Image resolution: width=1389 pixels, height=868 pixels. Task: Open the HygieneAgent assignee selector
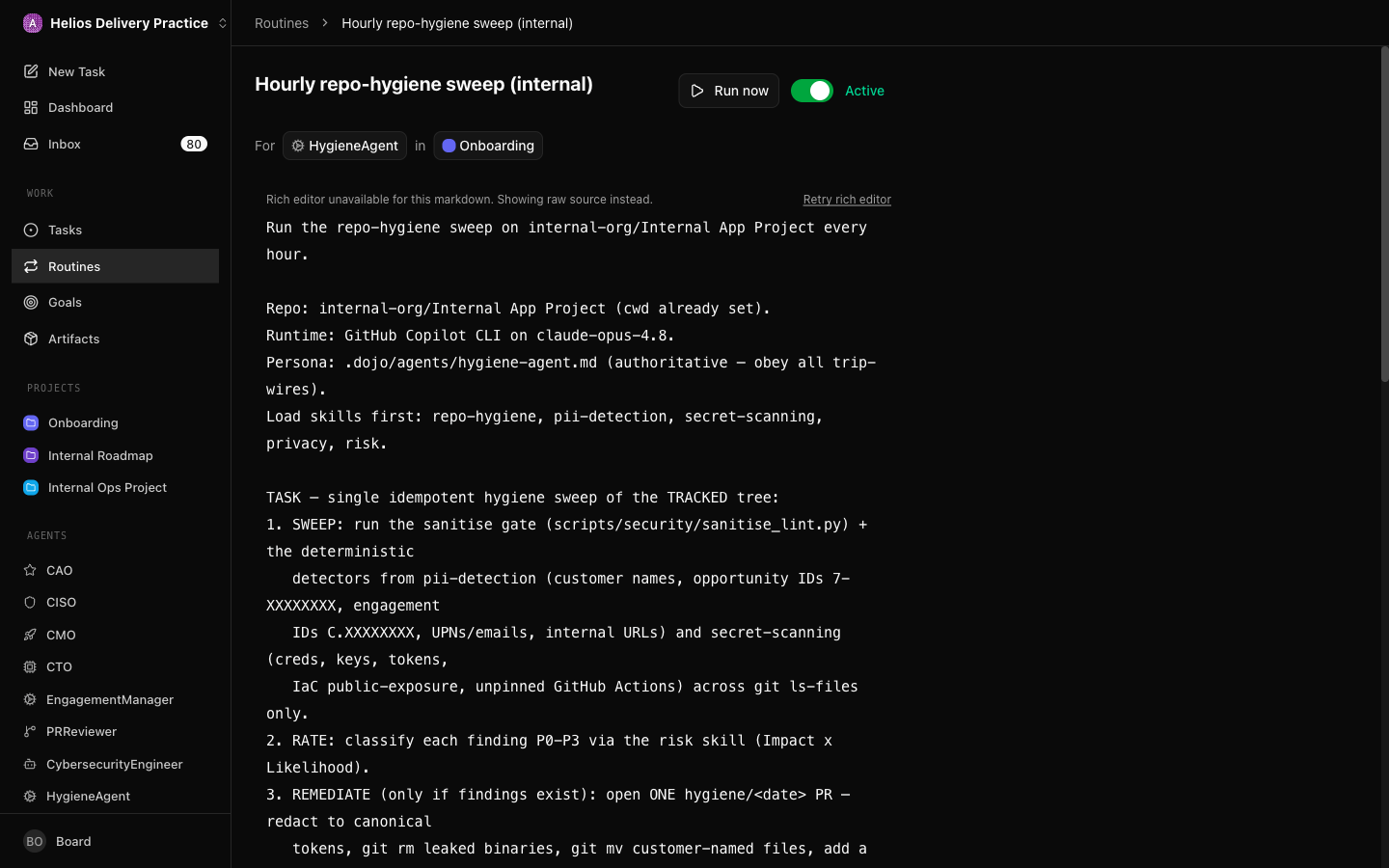(344, 146)
